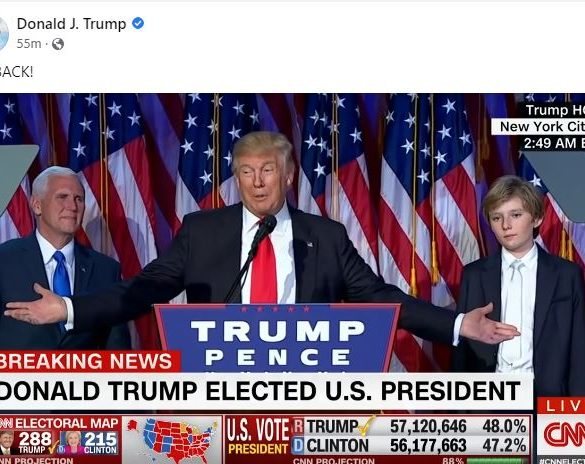The image size is (585, 464).
Task: Click the yellow checkmark beside TRUMP vote row
Action: pyautogui.click(x=367, y=426)
